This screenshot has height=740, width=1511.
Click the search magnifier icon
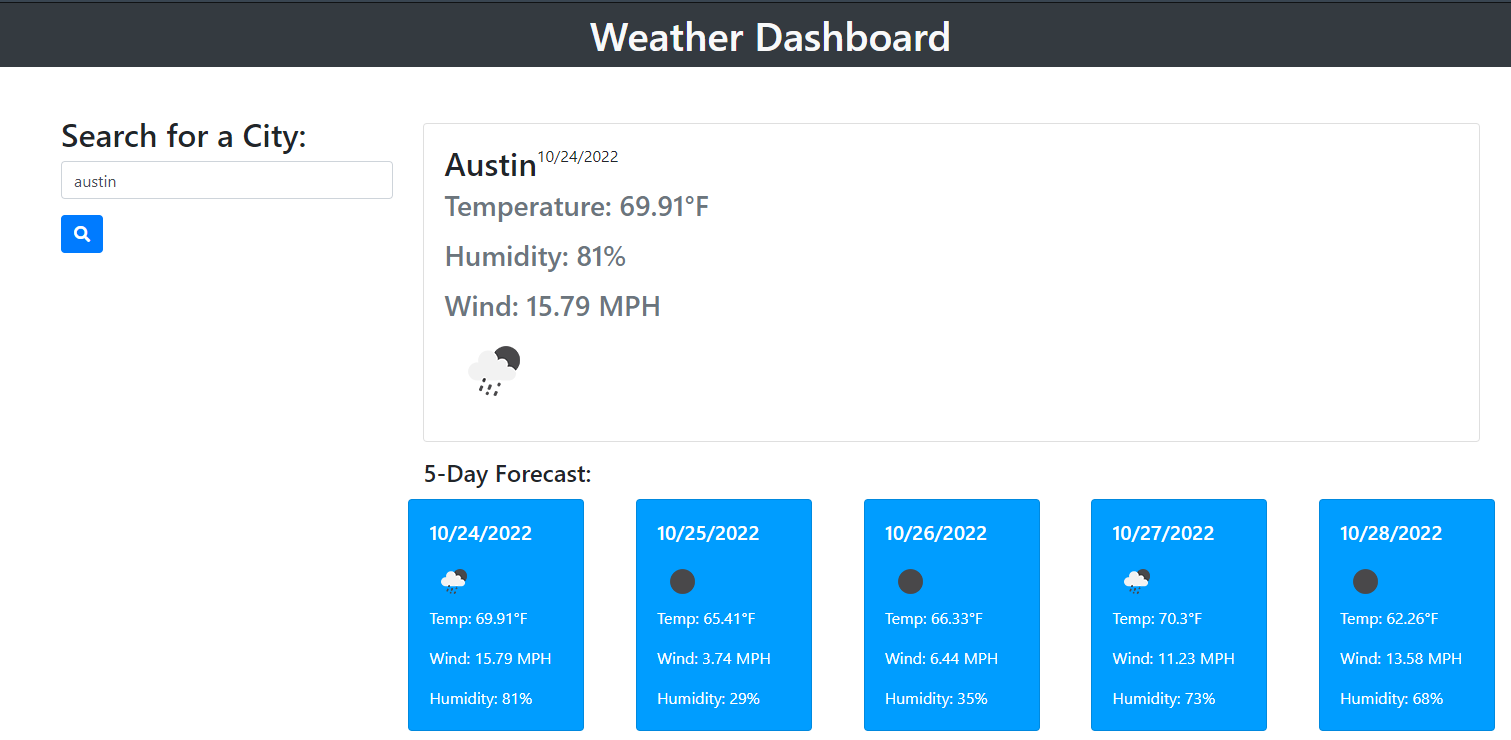[x=81, y=233]
